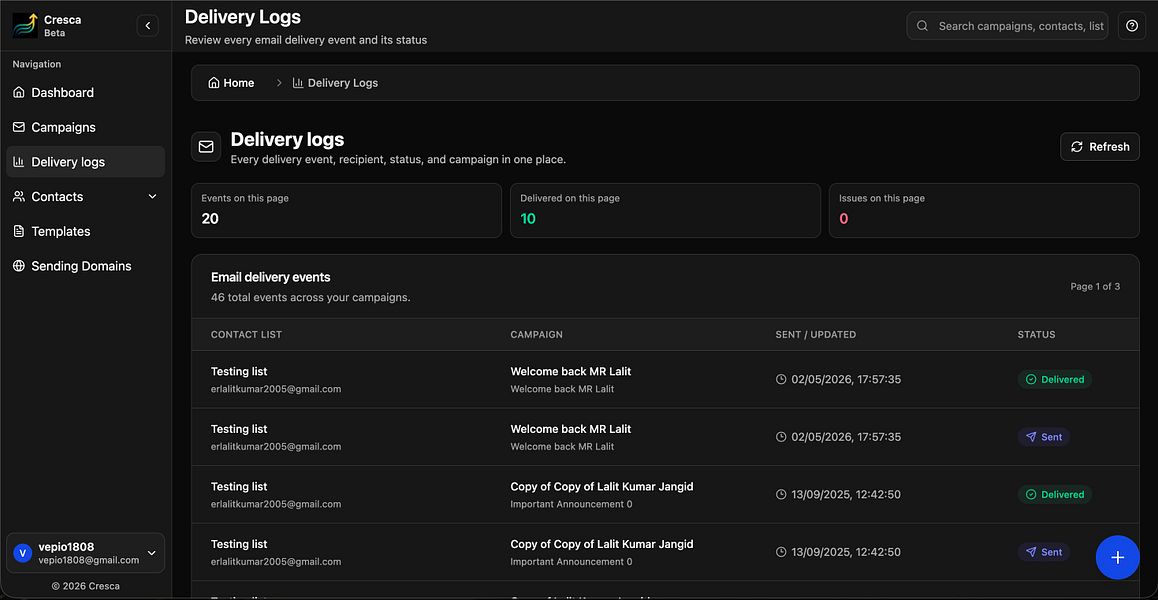Click the Refresh button label
Viewport: 1158px width, 600px height.
[1109, 146]
